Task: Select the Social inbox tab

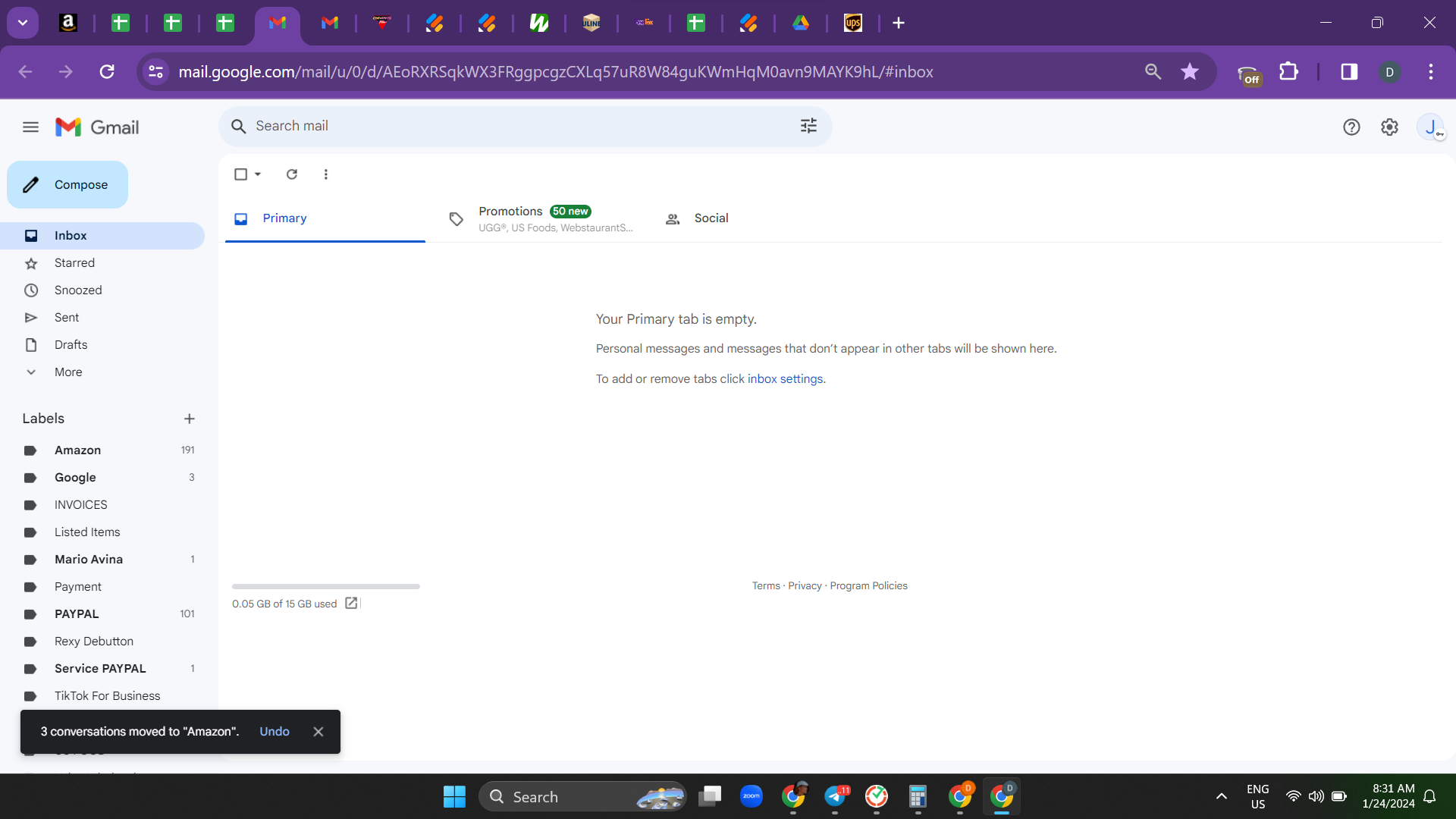Action: (x=756, y=218)
